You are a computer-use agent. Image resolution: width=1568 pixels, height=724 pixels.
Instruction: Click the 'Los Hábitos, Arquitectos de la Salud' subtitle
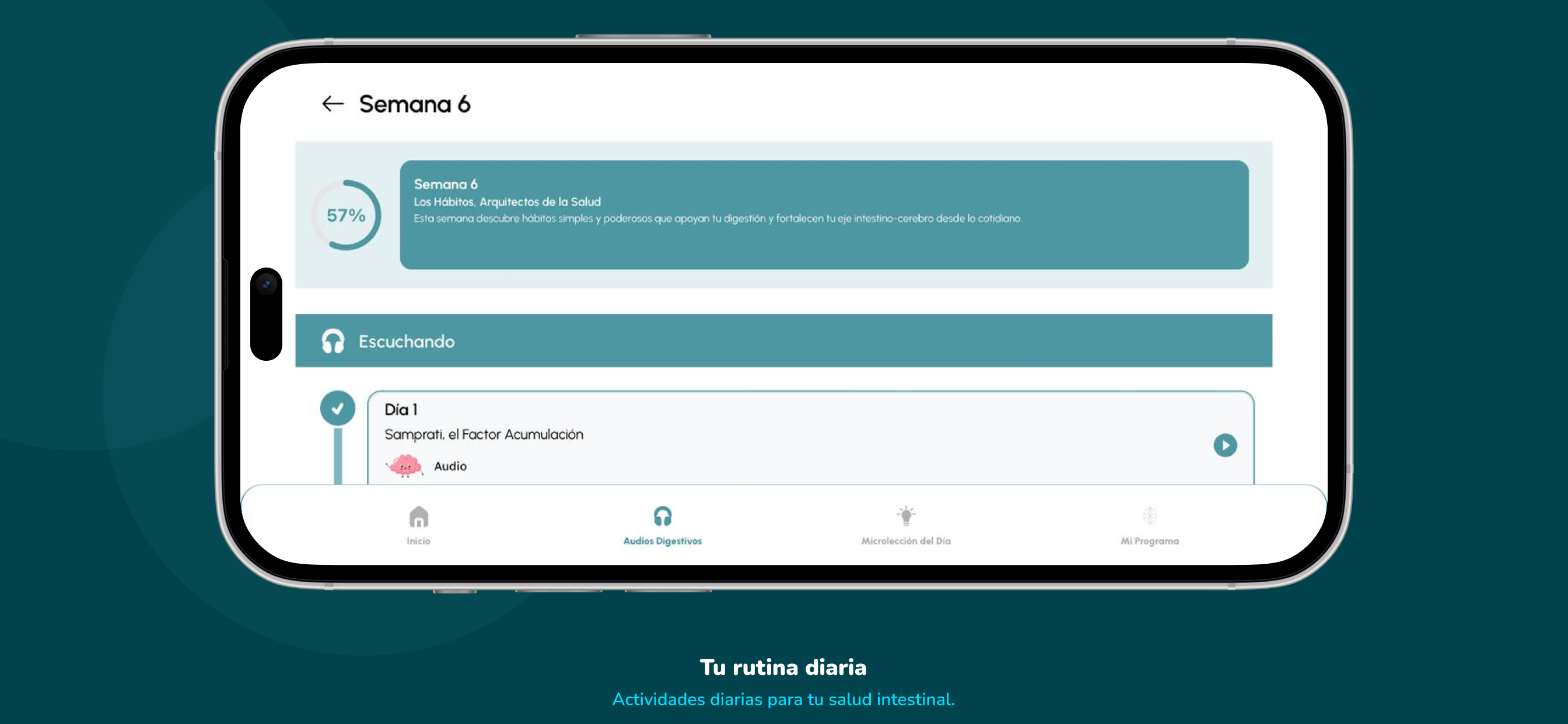point(507,201)
